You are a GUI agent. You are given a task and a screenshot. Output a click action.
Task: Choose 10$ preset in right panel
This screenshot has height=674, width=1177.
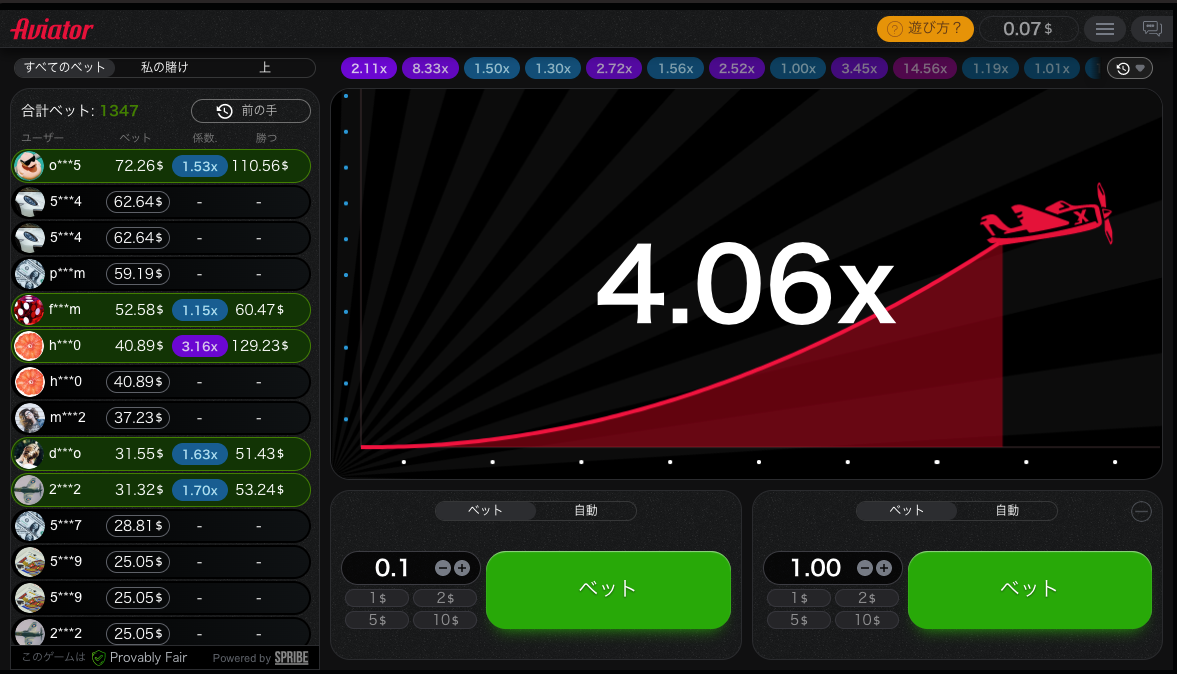pyautogui.click(x=867, y=620)
